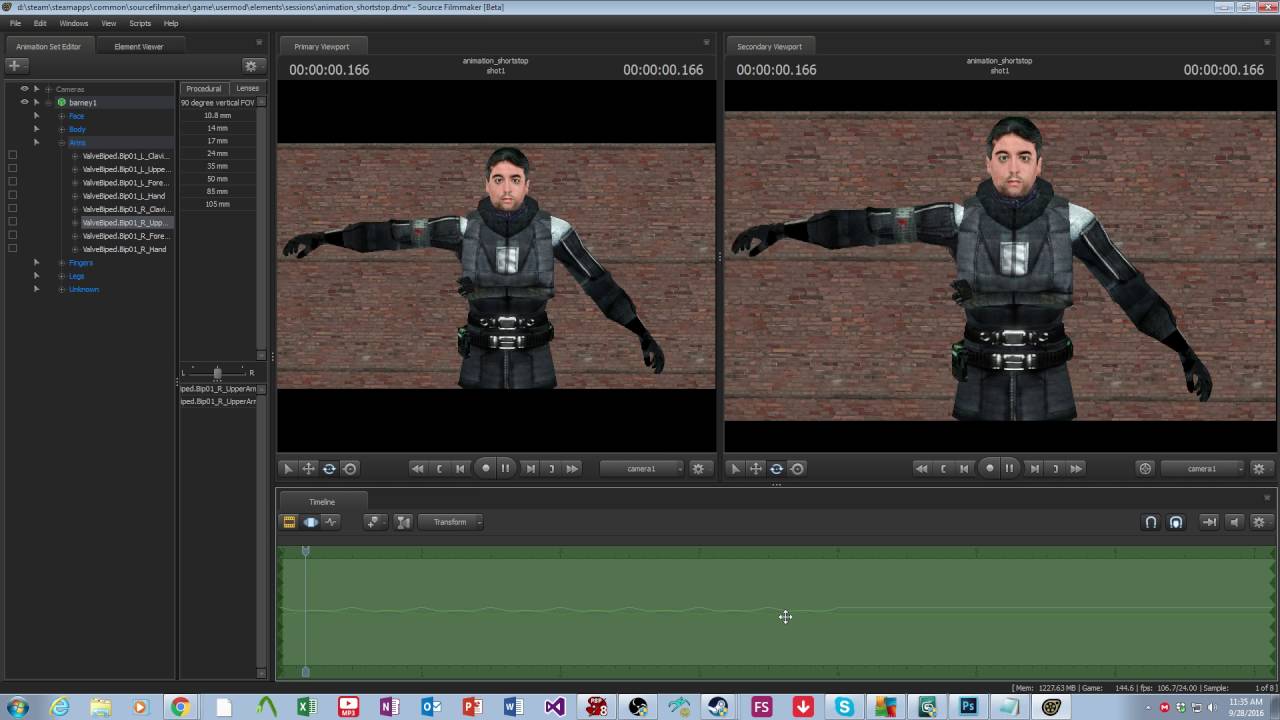Toggle frame snap magnet in timeline

tap(1176, 522)
